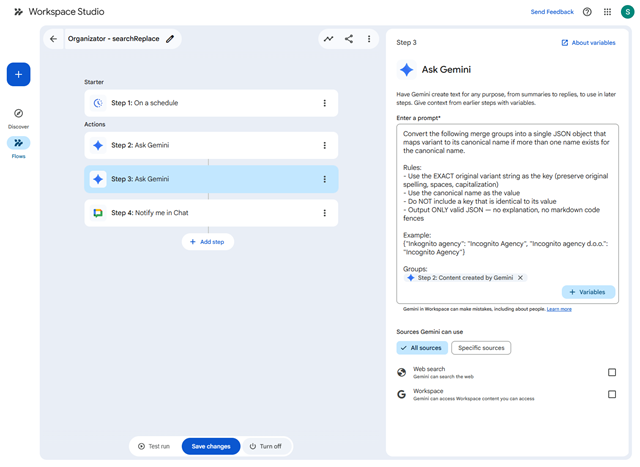Open Step 2 more options menu
This screenshot has width=640, height=467.
pyautogui.click(x=324, y=145)
